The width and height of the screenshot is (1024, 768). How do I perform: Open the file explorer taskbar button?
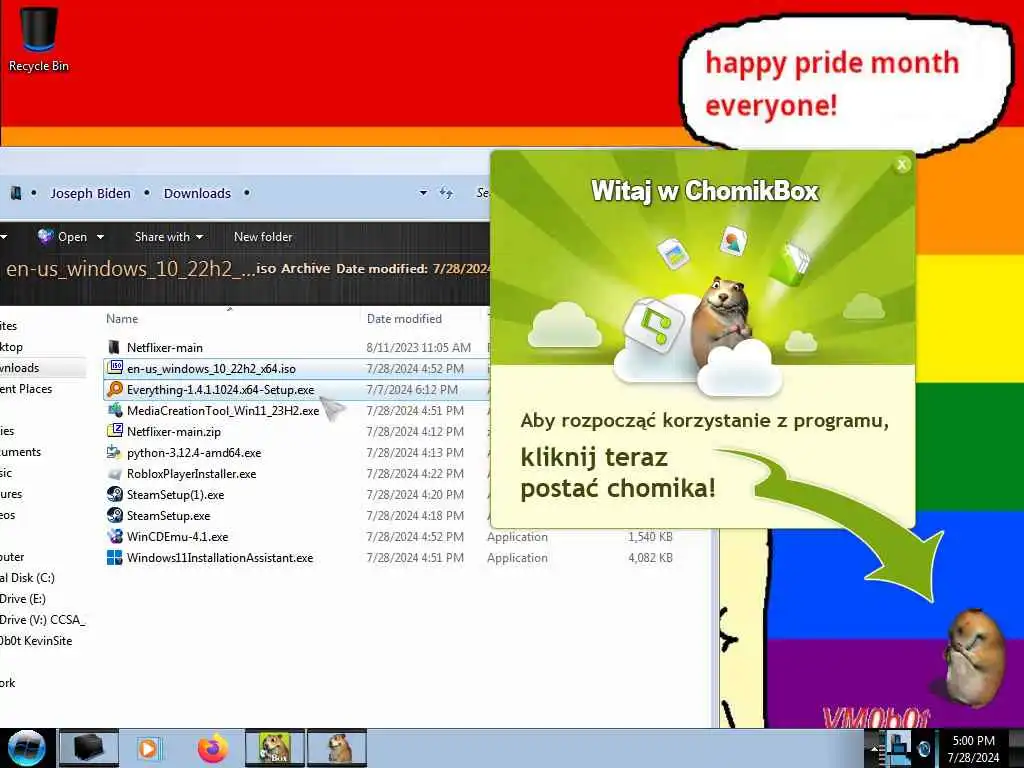(x=88, y=748)
